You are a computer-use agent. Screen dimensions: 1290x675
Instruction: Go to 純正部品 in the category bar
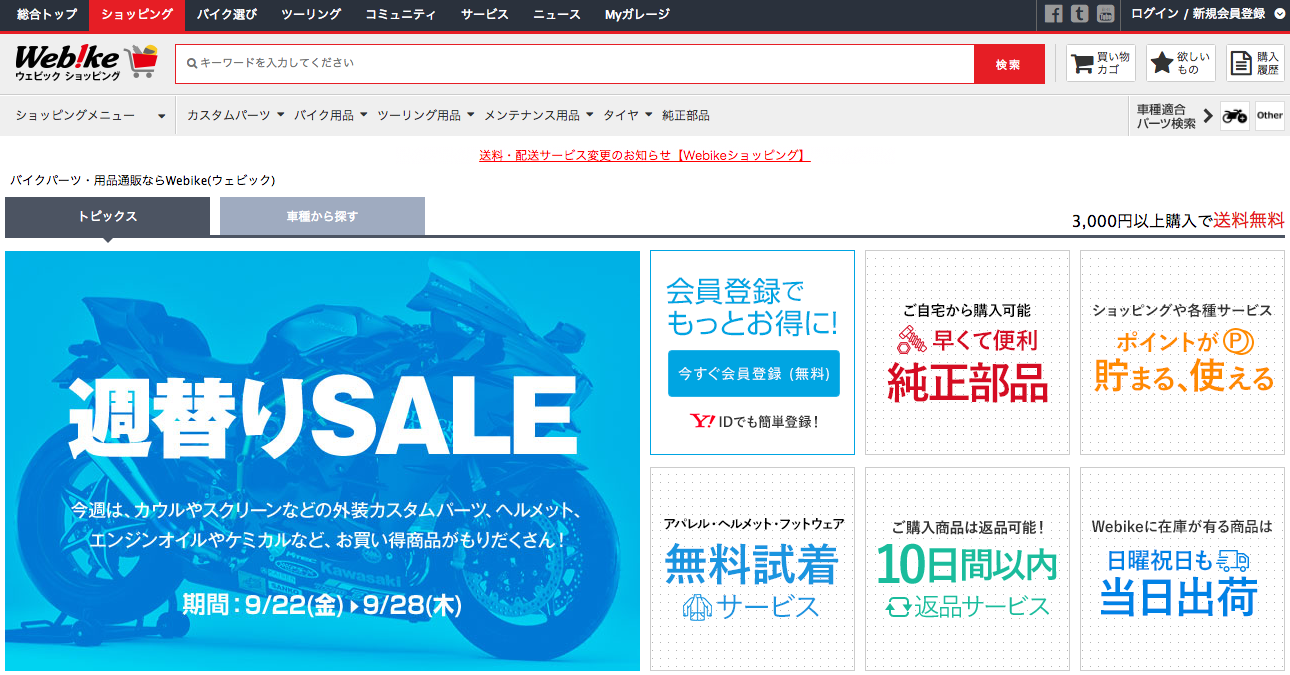686,116
